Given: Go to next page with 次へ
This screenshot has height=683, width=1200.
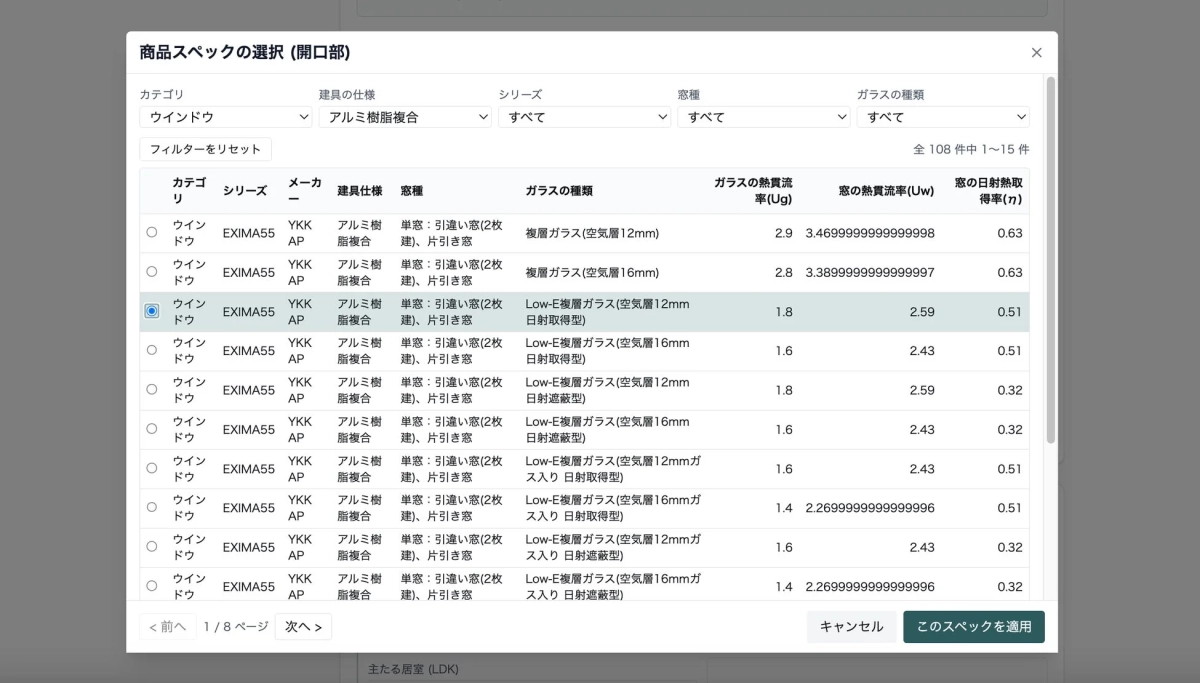Looking at the screenshot, I should (303, 627).
